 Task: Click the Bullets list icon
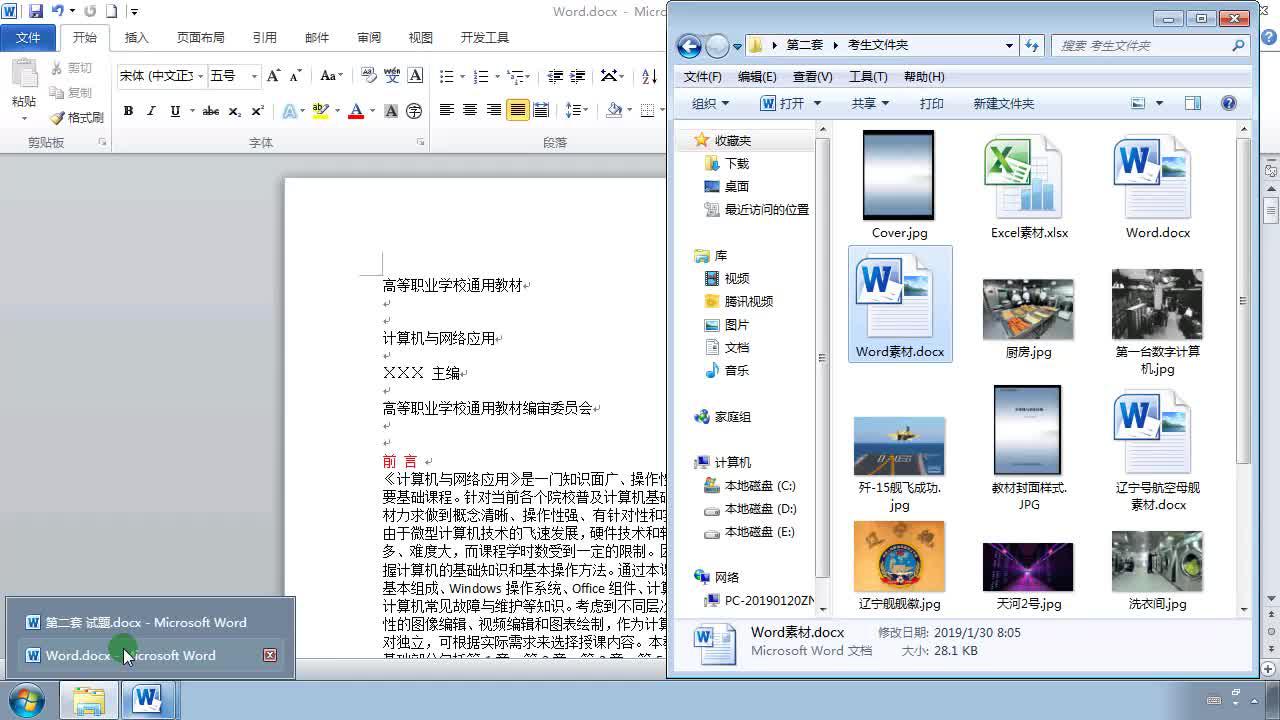click(446, 76)
